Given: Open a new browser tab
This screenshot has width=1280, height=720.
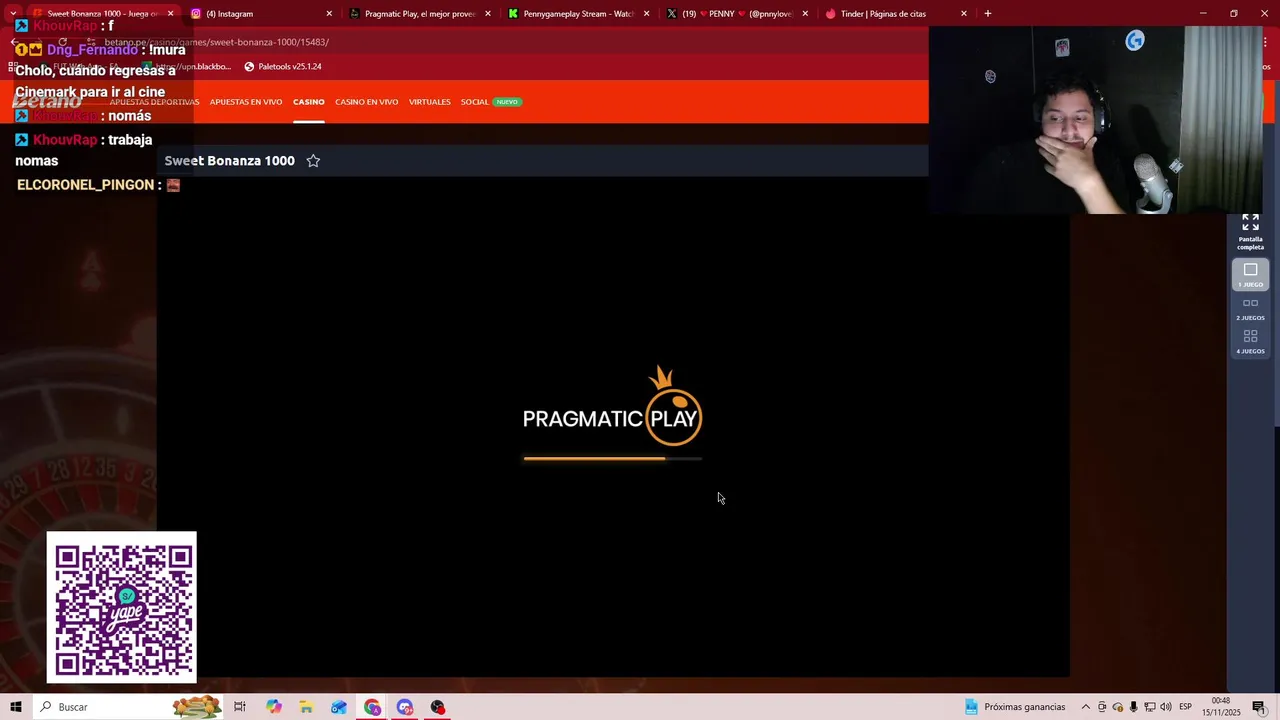Looking at the screenshot, I should (x=988, y=14).
